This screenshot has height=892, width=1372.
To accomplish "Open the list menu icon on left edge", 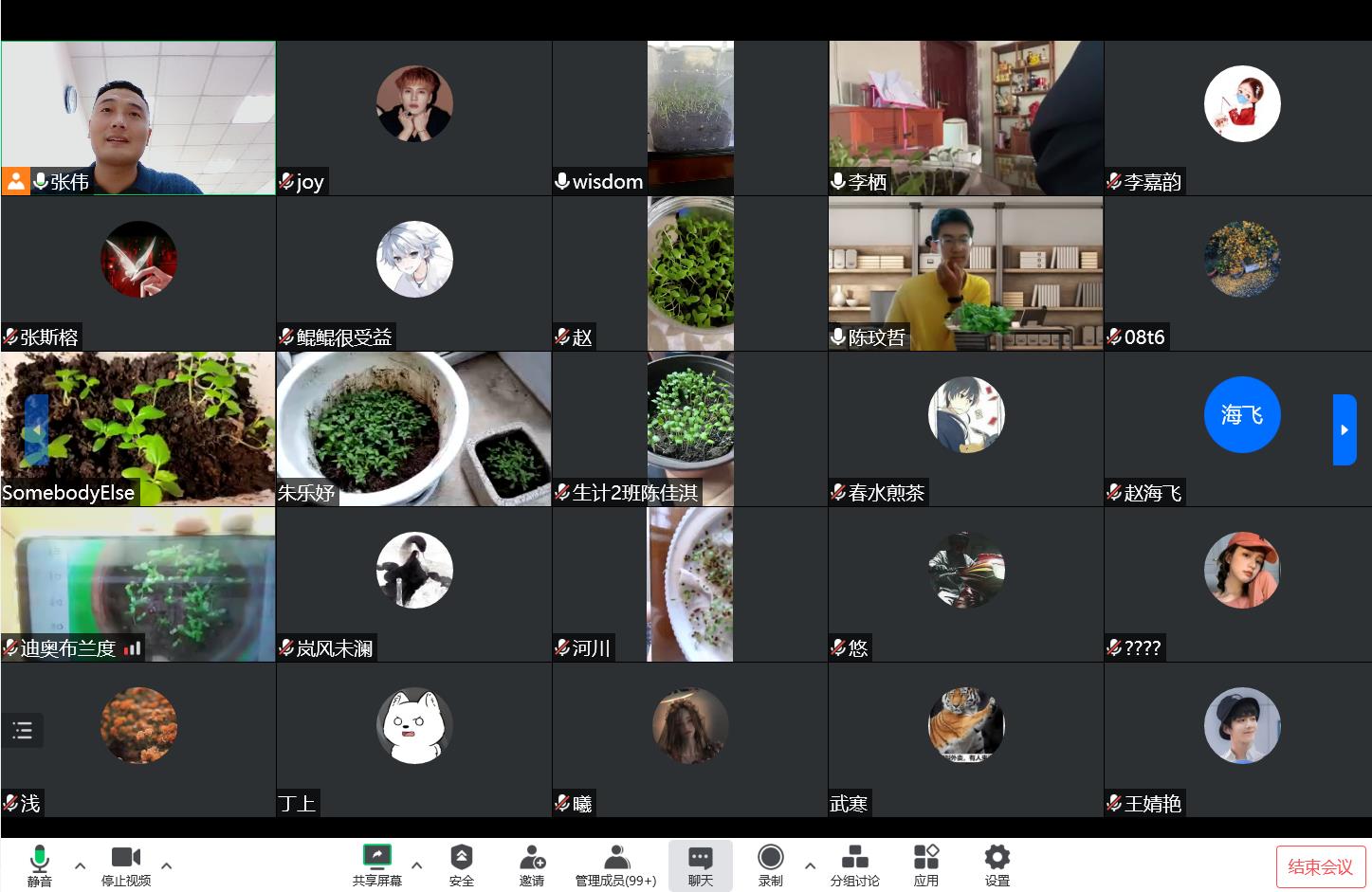I will coord(23,730).
